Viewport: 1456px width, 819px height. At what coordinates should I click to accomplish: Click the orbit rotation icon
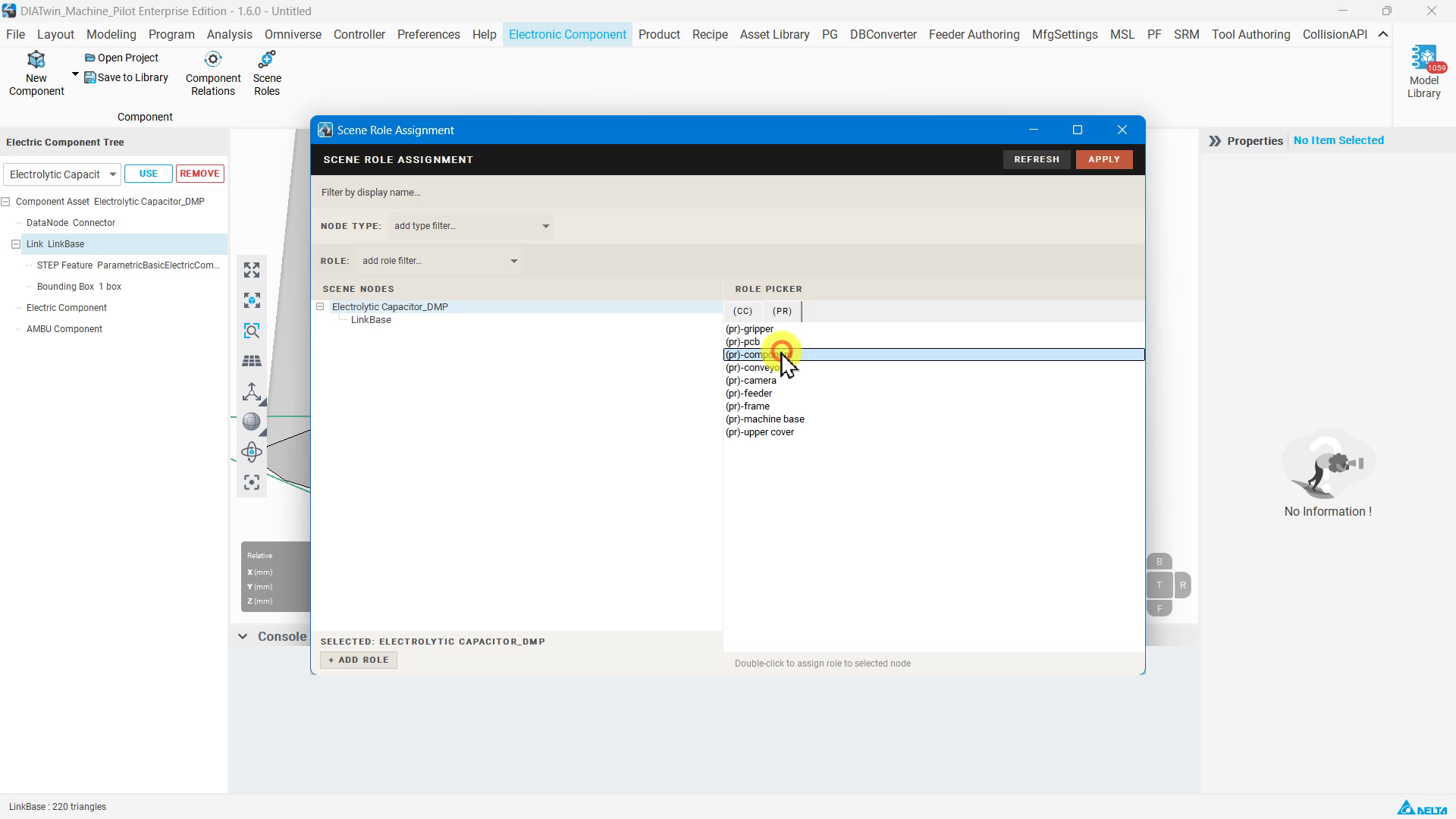pyautogui.click(x=252, y=452)
